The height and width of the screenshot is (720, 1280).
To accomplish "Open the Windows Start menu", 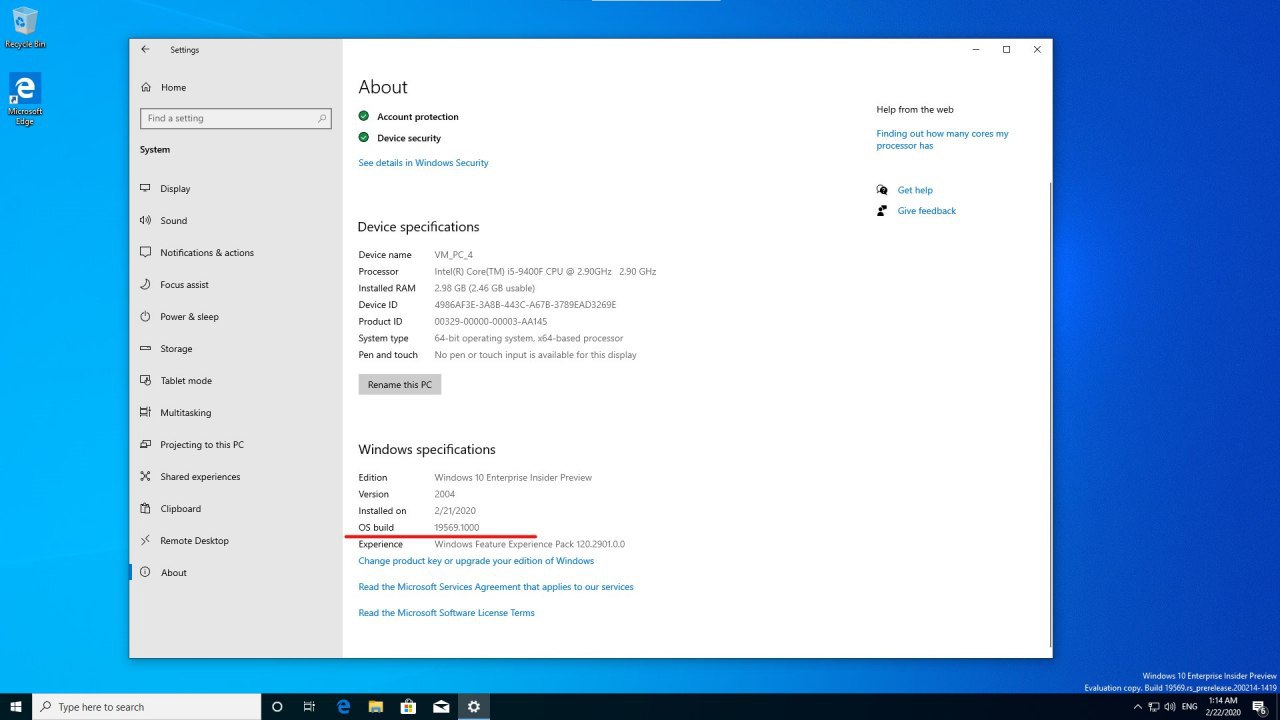I will click(x=16, y=707).
